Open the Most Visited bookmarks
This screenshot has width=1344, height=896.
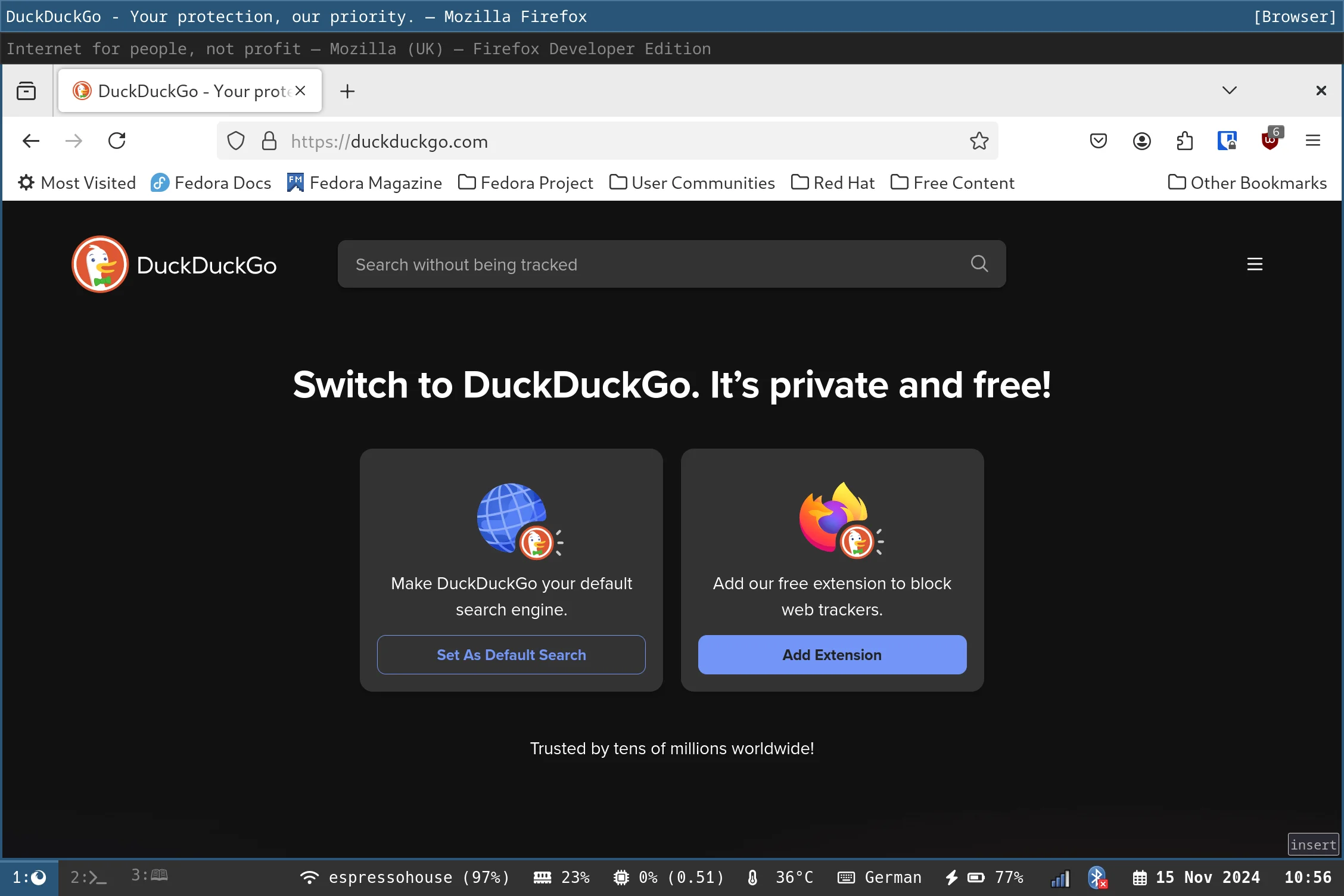click(x=77, y=183)
